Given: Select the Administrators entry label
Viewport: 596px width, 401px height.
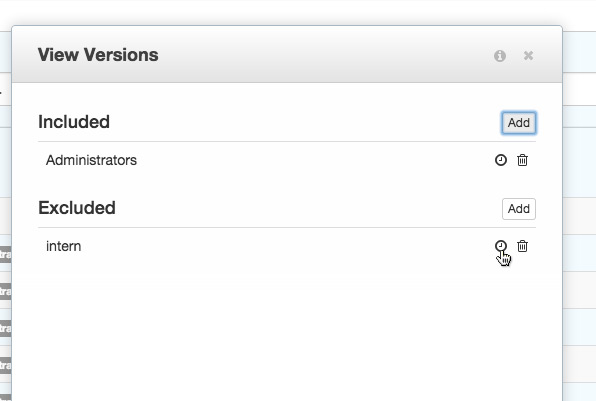Looking at the screenshot, I should tap(91, 160).
